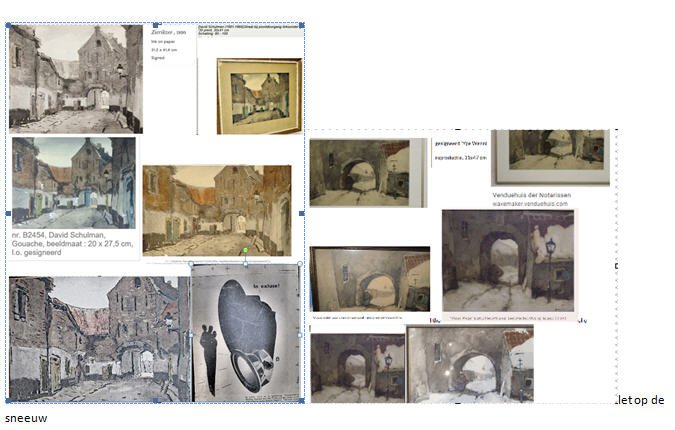Select the orange-roofed courtyard painting in middle
Image resolution: width=675 pixels, height=430 pixels.
pyautogui.click(x=216, y=210)
